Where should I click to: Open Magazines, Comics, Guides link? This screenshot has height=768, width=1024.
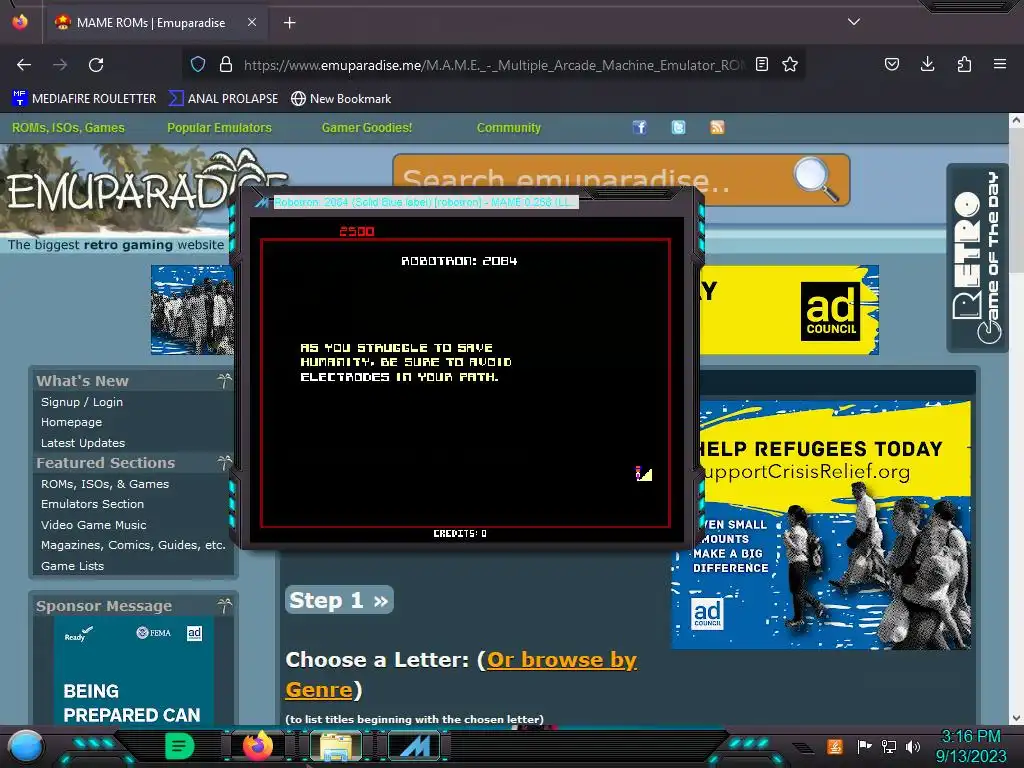pyautogui.click(x=133, y=545)
